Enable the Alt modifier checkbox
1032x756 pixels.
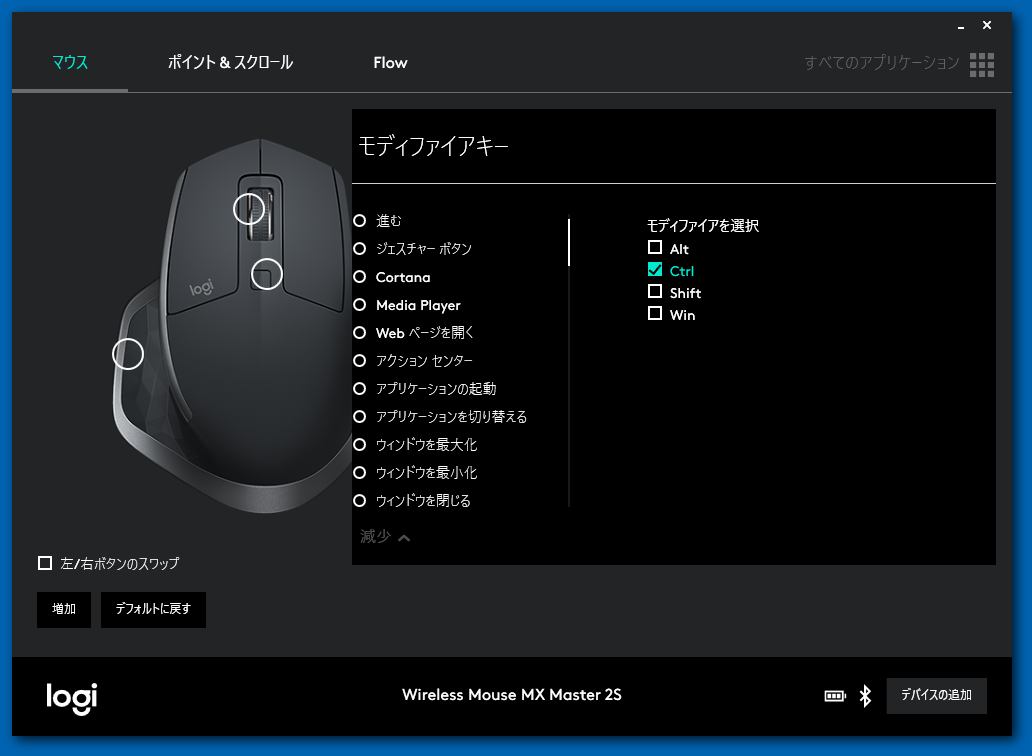pyautogui.click(x=656, y=247)
